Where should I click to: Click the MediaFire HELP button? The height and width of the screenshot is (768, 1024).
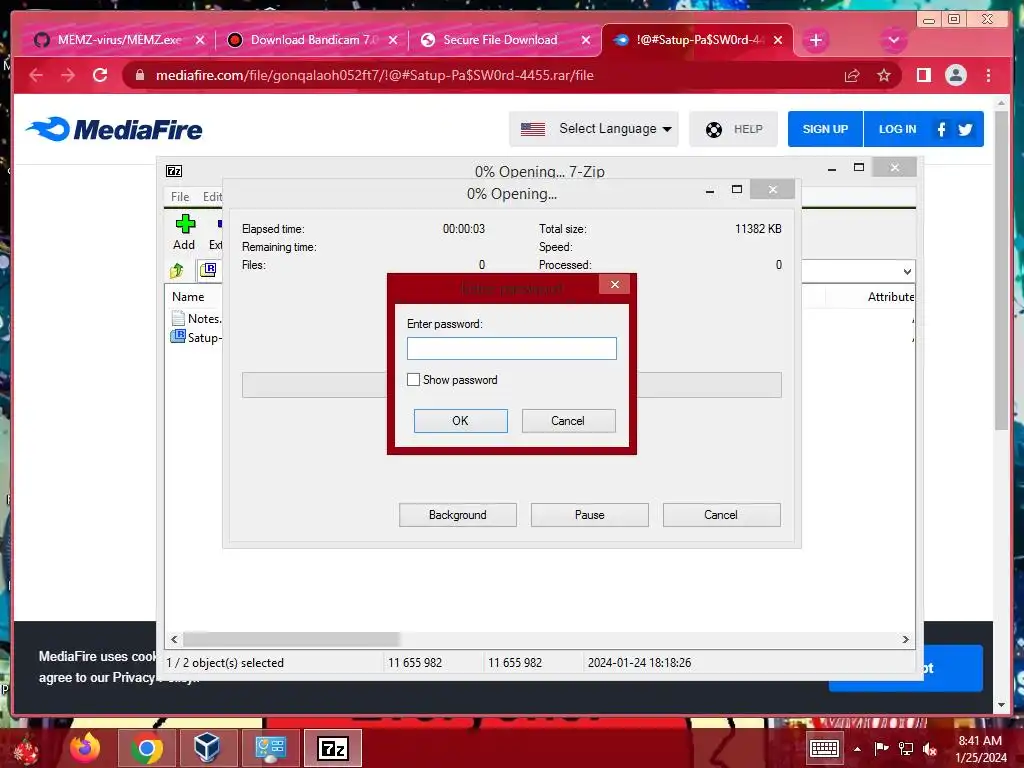coord(733,129)
